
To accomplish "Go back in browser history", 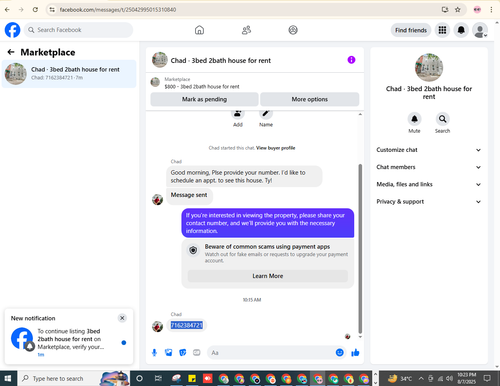I will (x=7, y=10).
